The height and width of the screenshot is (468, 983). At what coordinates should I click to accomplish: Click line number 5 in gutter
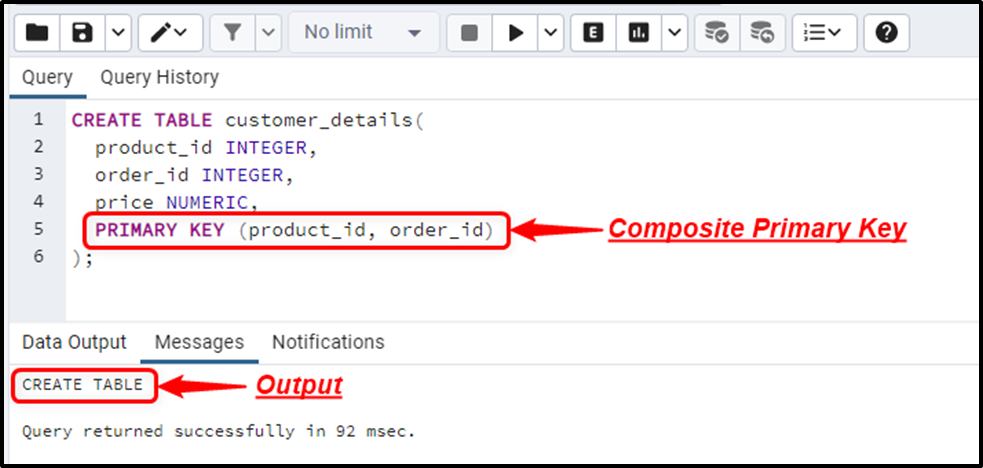click(x=39, y=230)
